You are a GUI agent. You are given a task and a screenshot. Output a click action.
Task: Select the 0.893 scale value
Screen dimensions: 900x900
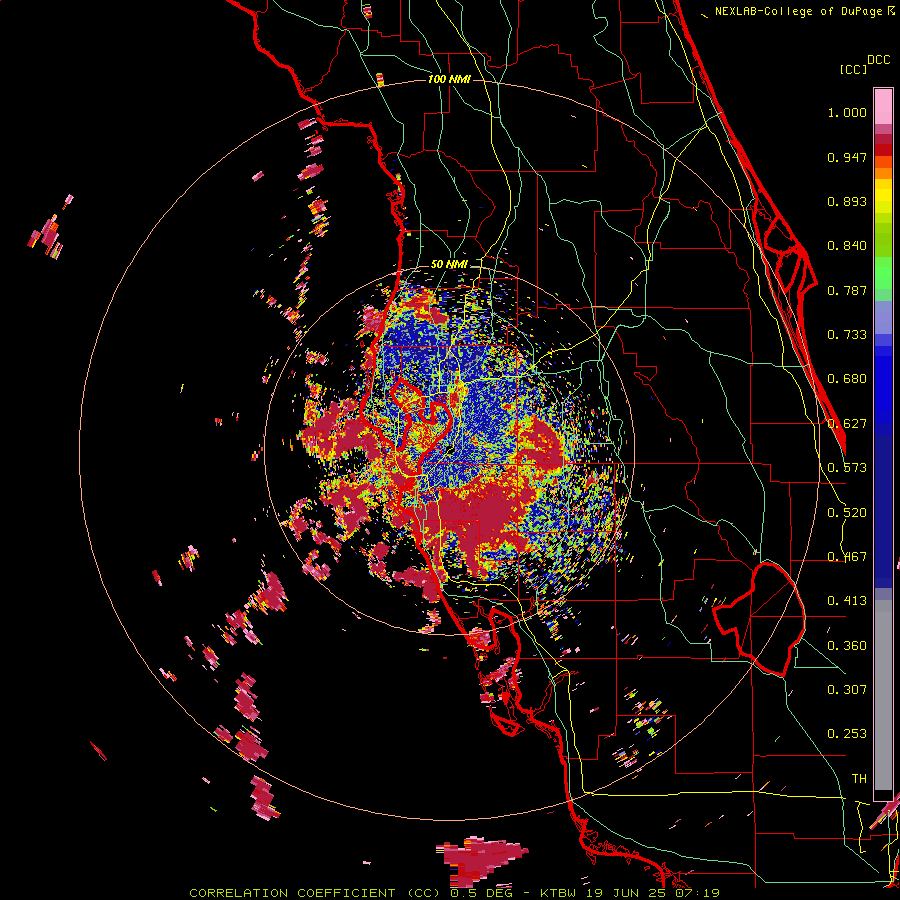847,201
